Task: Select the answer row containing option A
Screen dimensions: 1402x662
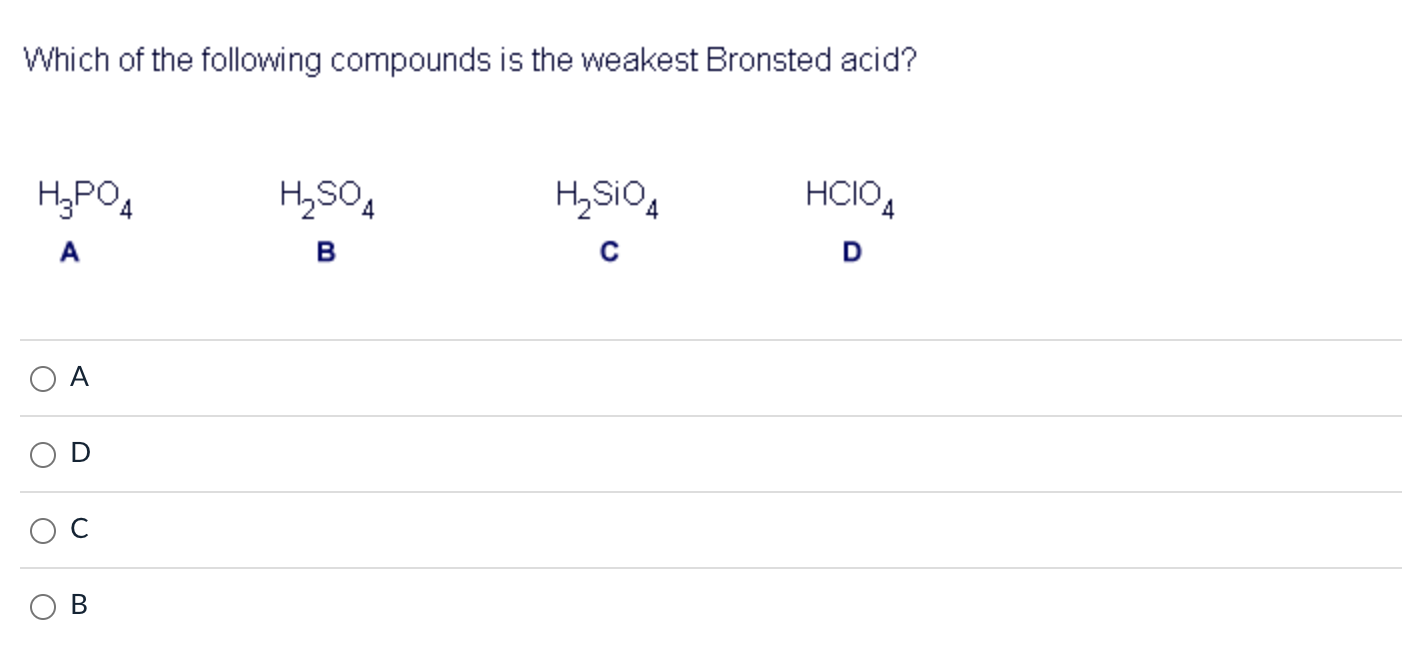Action: (400, 378)
